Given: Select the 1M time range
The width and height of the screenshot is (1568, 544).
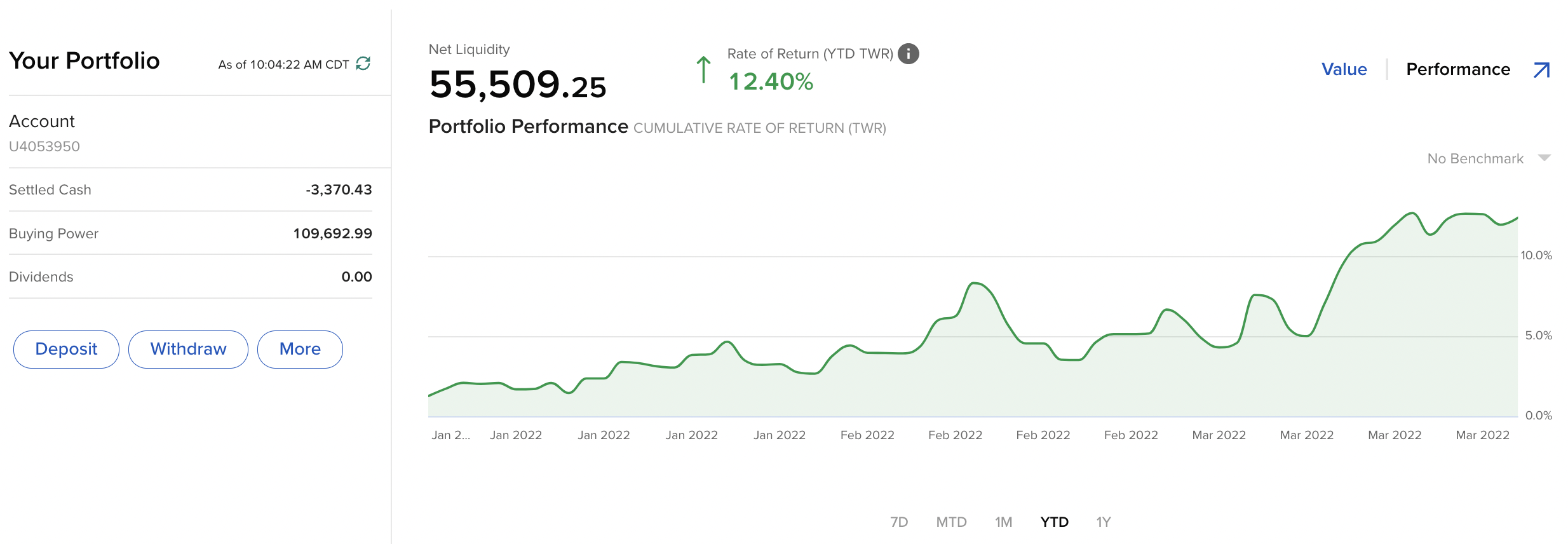Looking at the screenshot, I should click(x=1003, y=522).
